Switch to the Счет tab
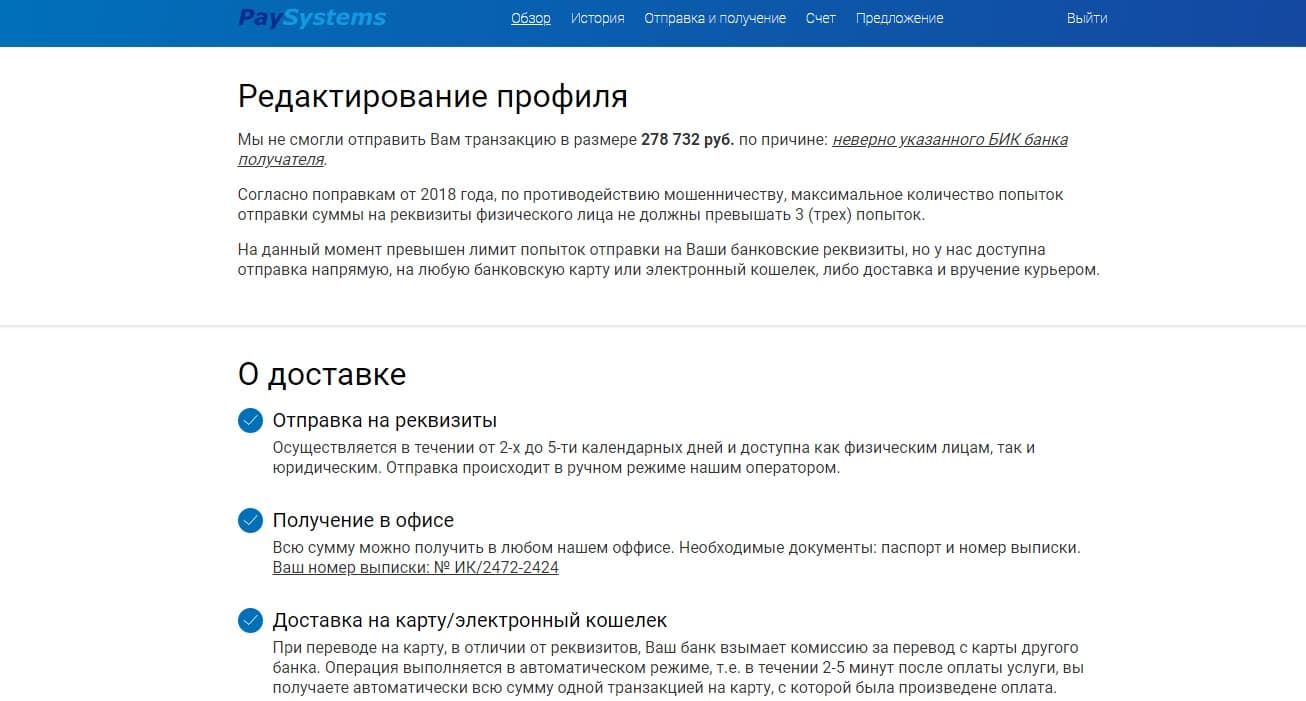The width and height of the screenshot is (1306, 701). [x=820, y=17]
